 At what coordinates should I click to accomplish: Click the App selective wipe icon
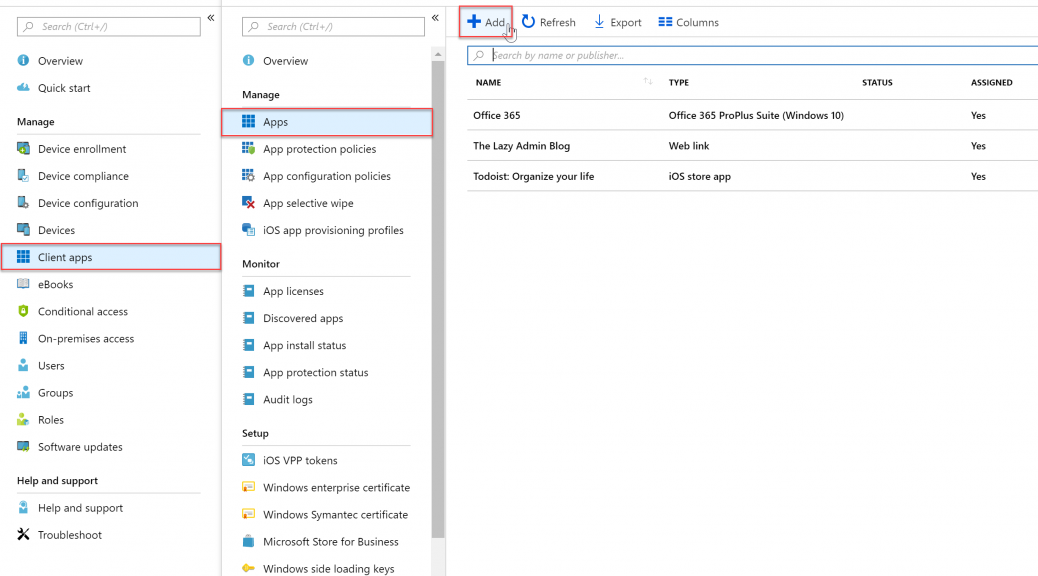coord(248,203)
